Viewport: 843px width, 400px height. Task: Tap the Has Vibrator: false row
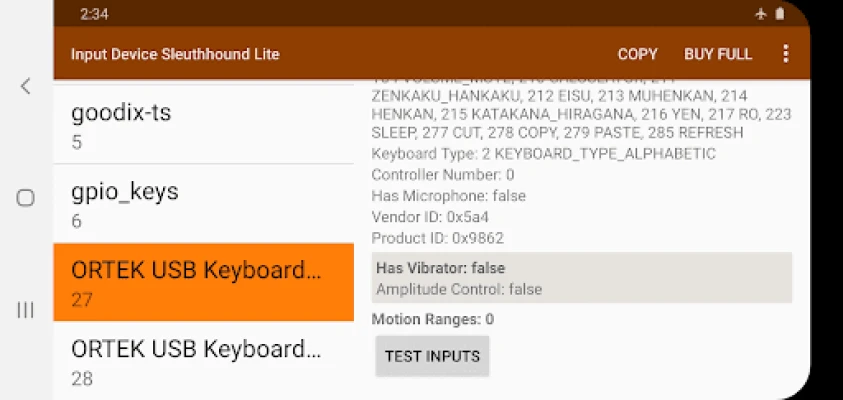[440, 268]
